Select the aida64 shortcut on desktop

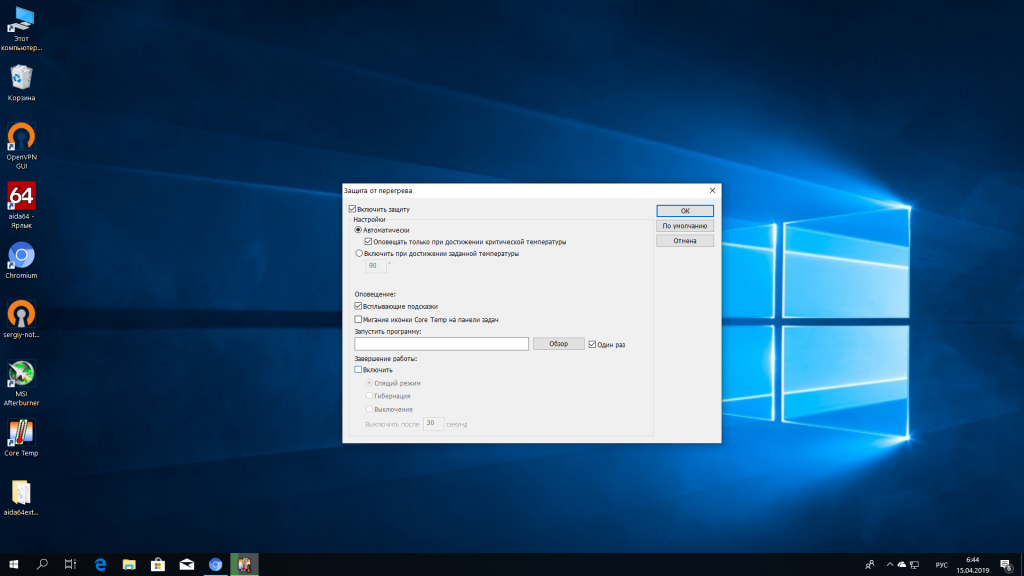click(x=21, y=196)
